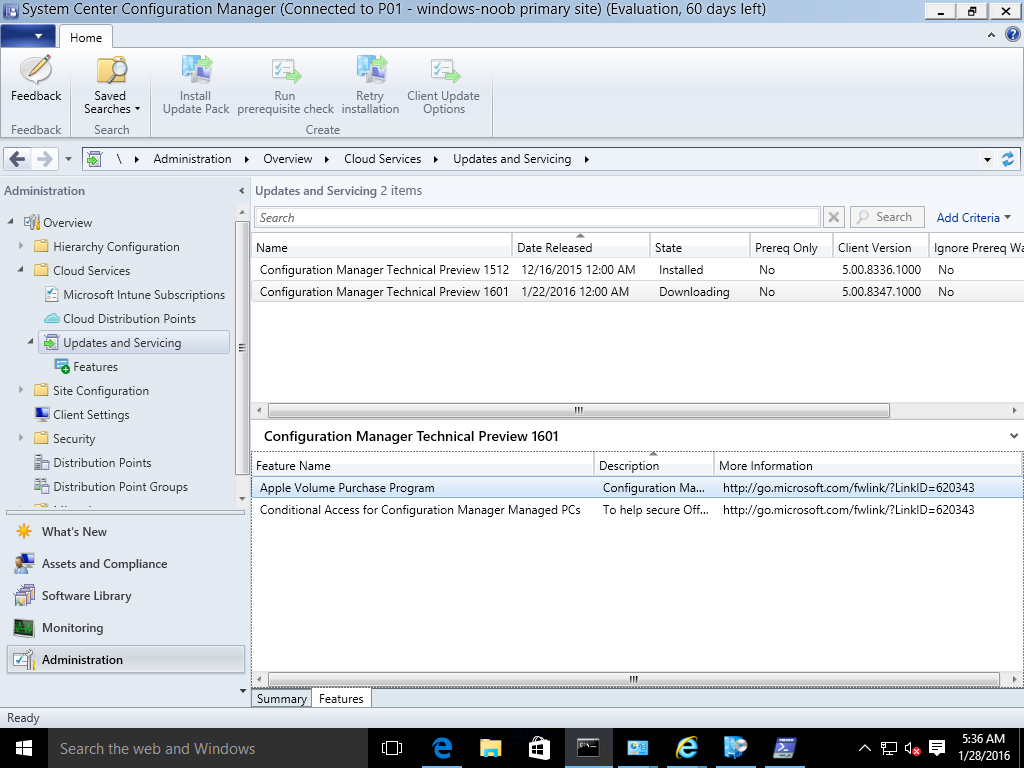
Task: Expand the Site Configuration folder
Action: (x=21, y=390)
